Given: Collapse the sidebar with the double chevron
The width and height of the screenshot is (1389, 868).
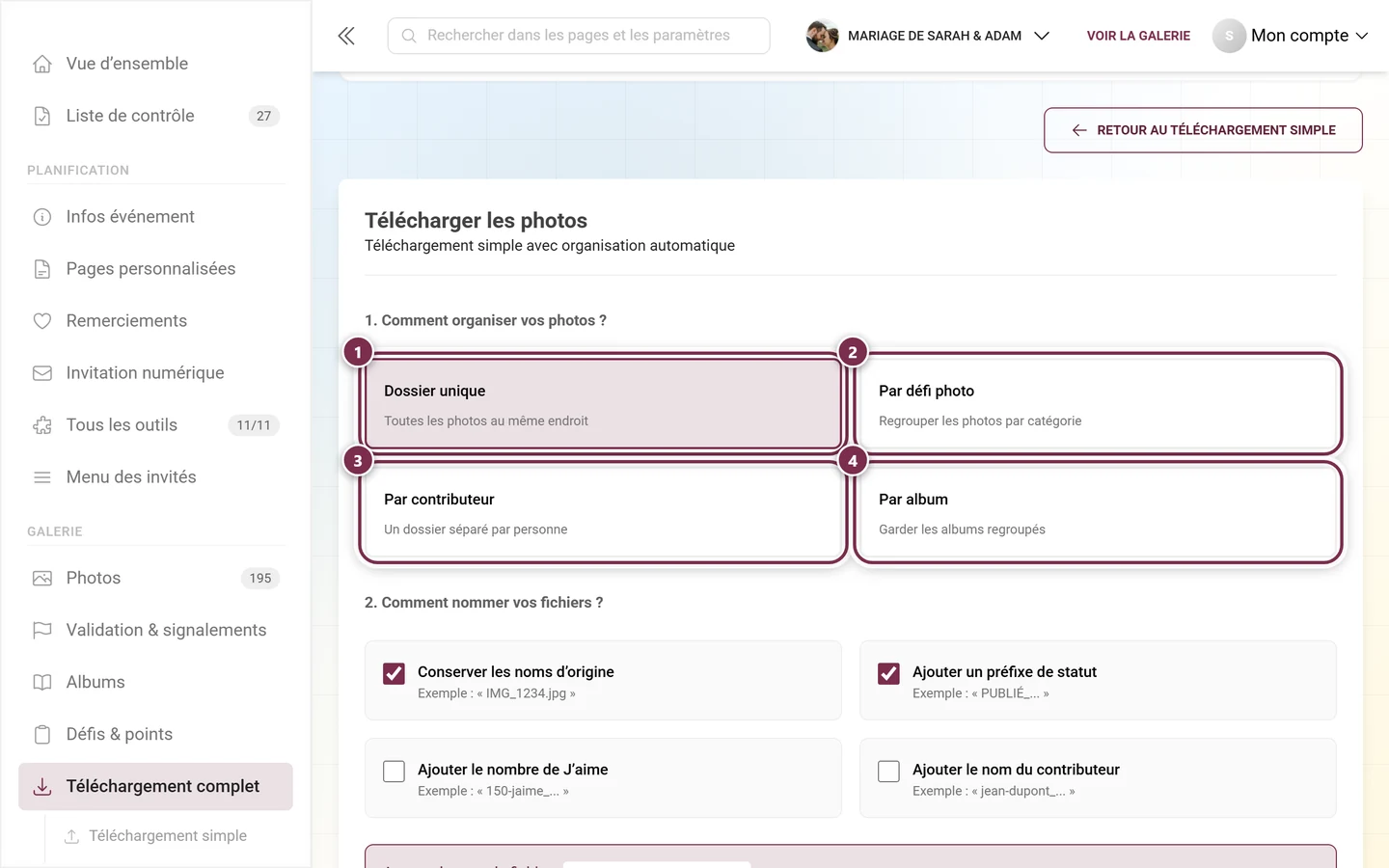Looking at the screenshot, I should [x=346, y=36].
